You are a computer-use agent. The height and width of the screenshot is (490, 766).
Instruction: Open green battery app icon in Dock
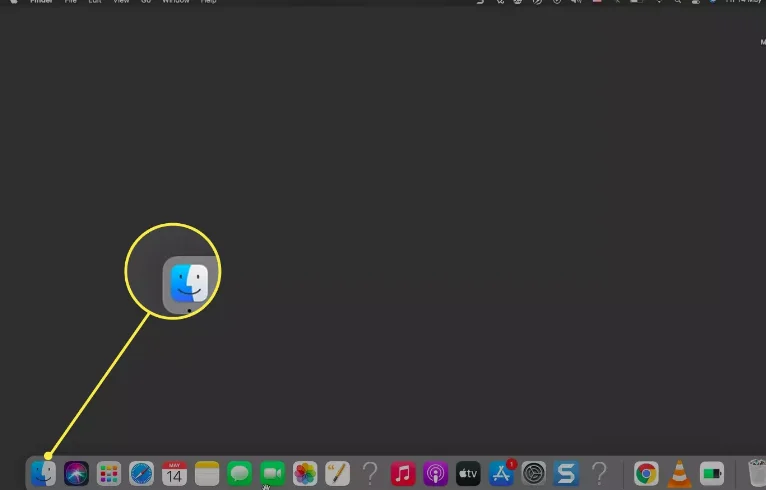(x=712, y=473)
